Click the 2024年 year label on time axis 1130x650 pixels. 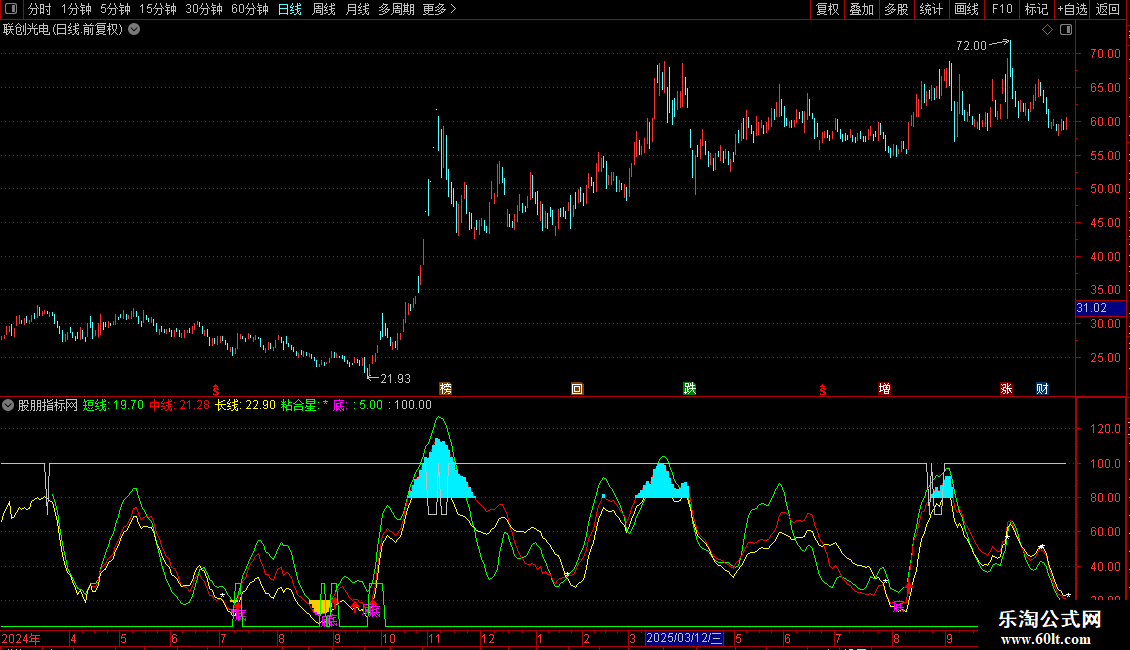point(21,638)
